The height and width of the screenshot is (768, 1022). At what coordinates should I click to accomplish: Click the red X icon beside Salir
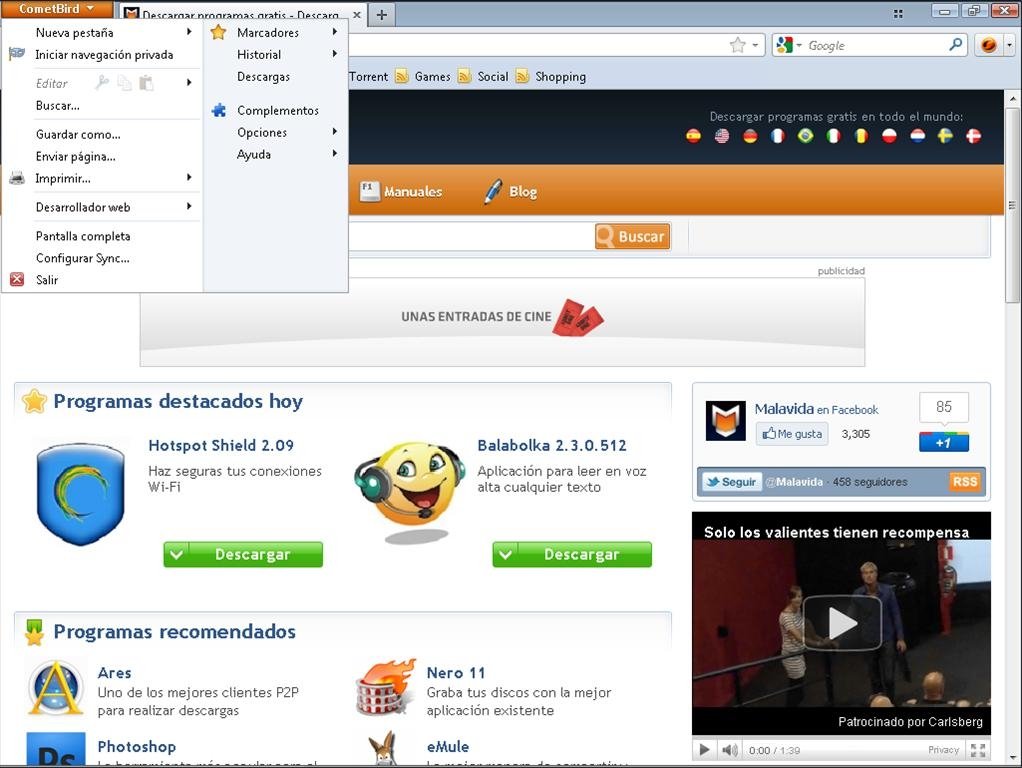tap(17, 280)
